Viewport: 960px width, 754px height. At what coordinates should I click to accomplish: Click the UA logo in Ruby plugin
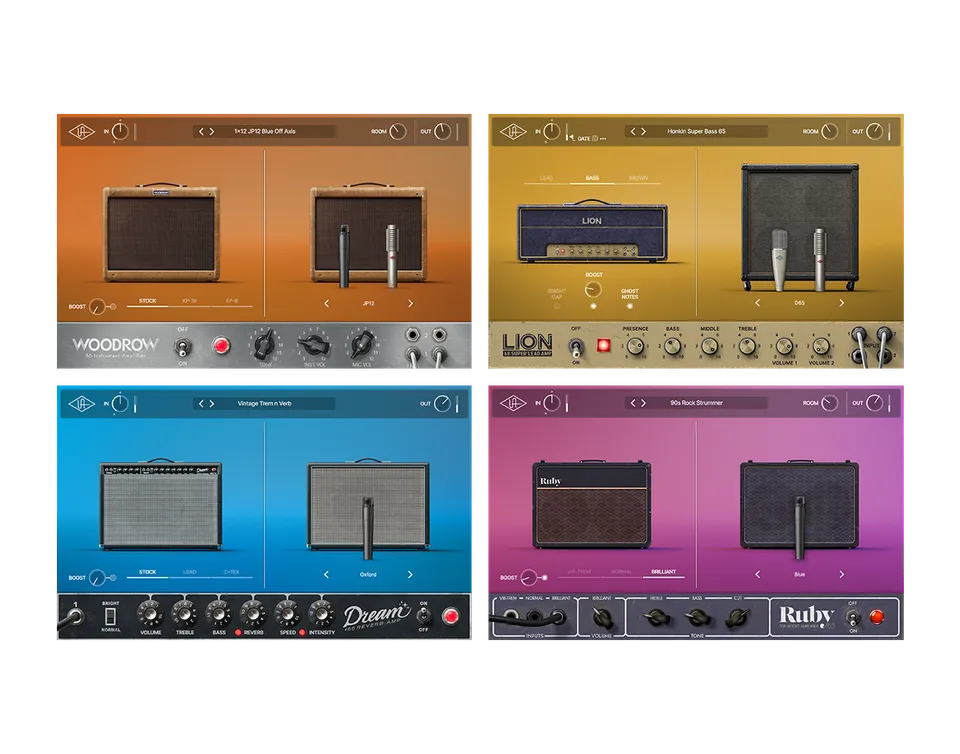pyautogui.click(x=512, y=403)
